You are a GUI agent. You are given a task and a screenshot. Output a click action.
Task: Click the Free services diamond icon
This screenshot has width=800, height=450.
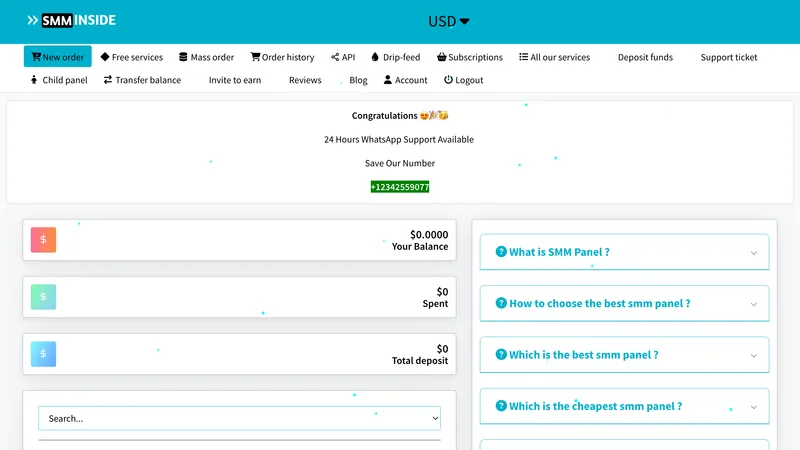tap(105, 57)
